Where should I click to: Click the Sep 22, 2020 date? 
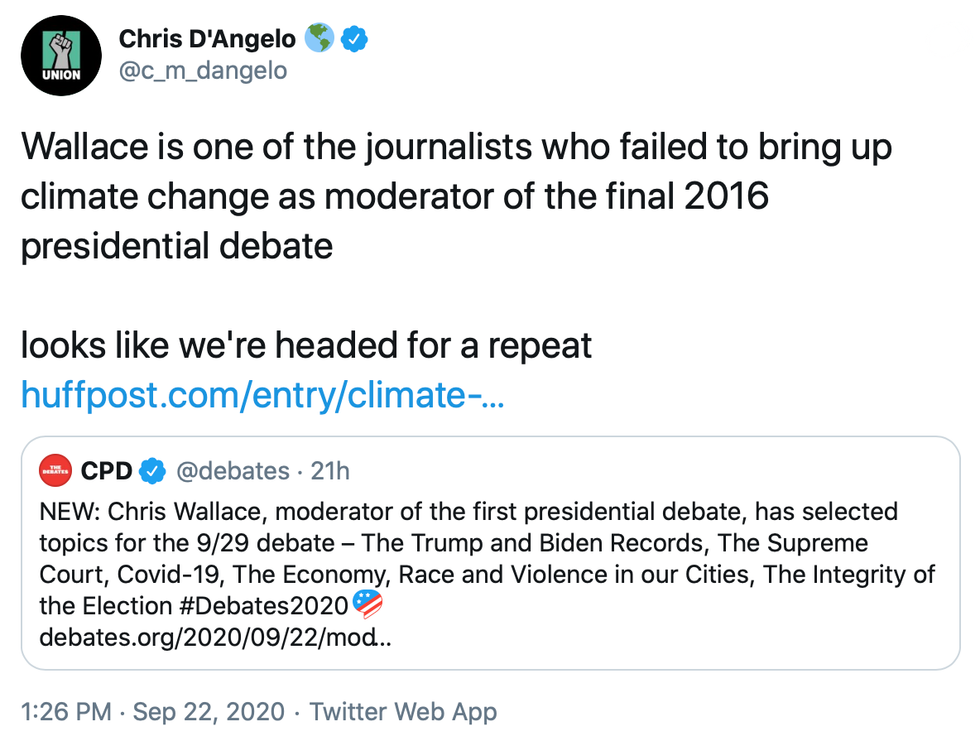click(208, 712)
